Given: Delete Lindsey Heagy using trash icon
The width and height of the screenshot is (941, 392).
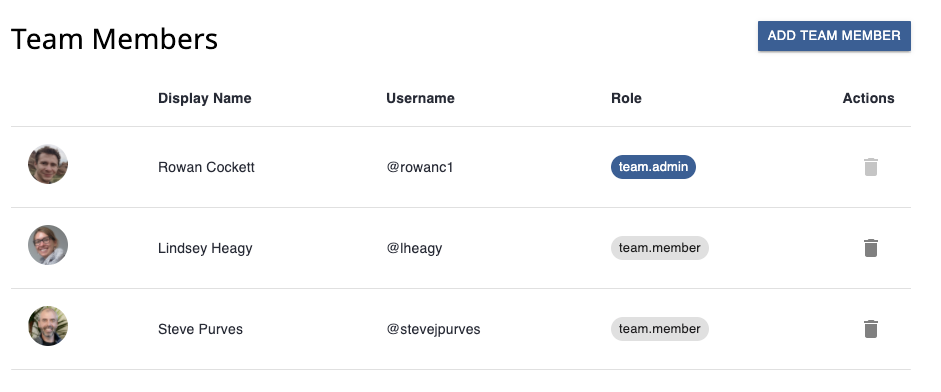Looking at the screenshot, I should (871, 248).
